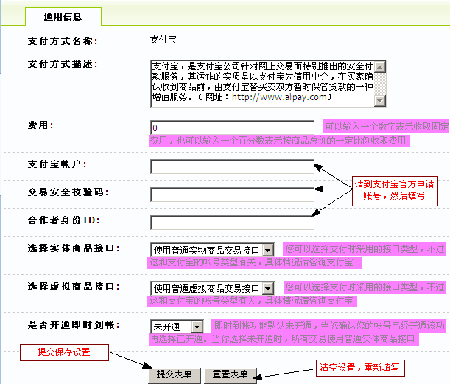This screenshot has width=450, height=384.
Task: Click the textarea scrollbar down arrow
Action: pos(380,101)
